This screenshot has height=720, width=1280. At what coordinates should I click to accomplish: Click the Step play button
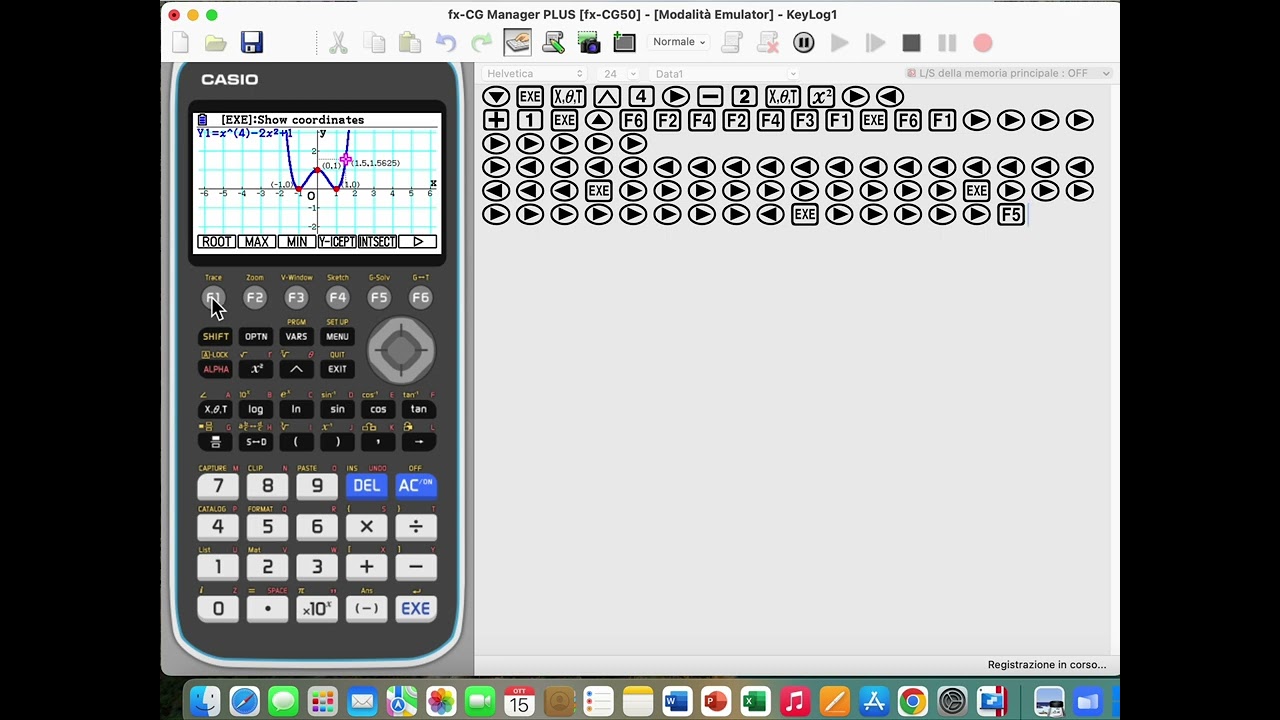click(x=876, y=43)
